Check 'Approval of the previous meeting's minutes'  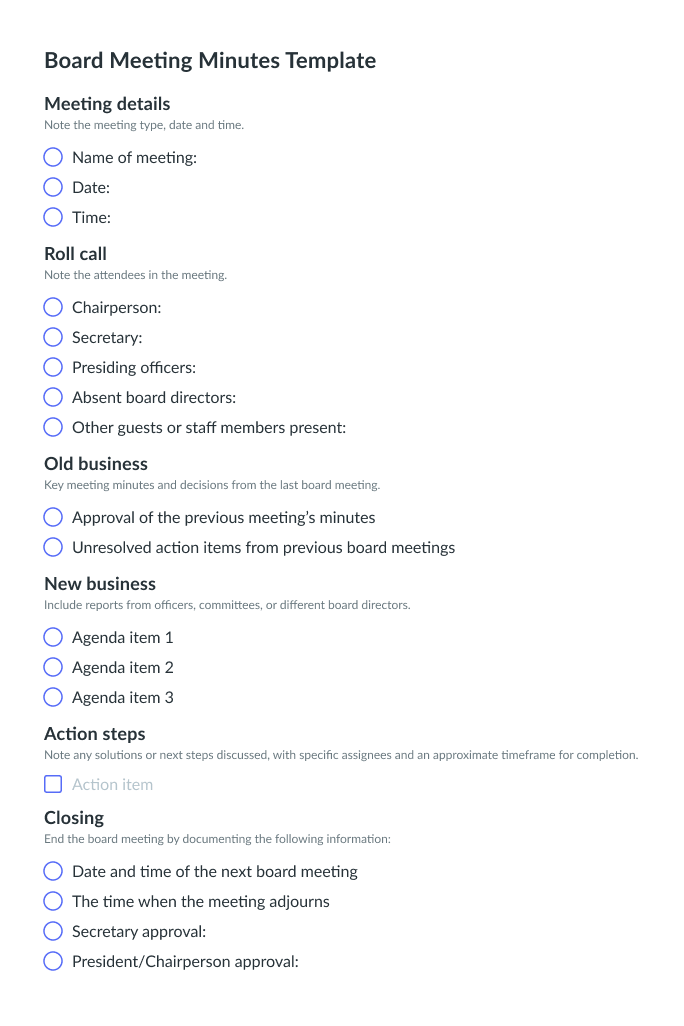tap(53, 517)
